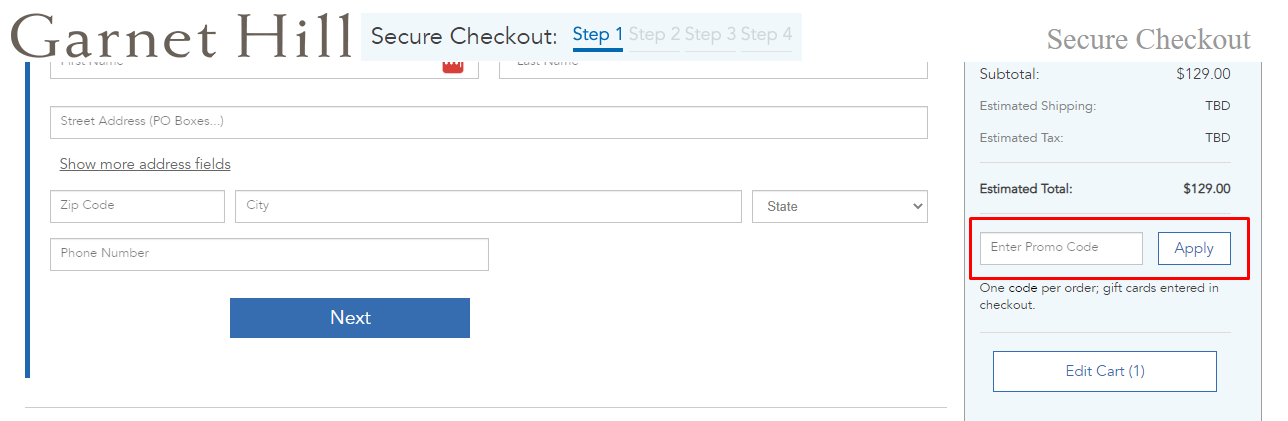Click the First Name field
The height and width of the screenshot is (421, 1288).
click(x=264, y=67)
